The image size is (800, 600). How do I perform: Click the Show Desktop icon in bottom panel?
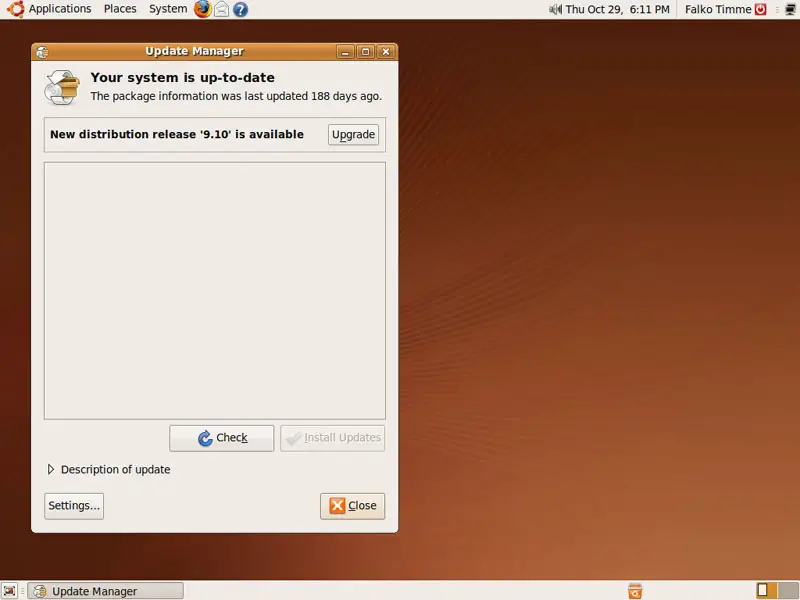point(9,591)
